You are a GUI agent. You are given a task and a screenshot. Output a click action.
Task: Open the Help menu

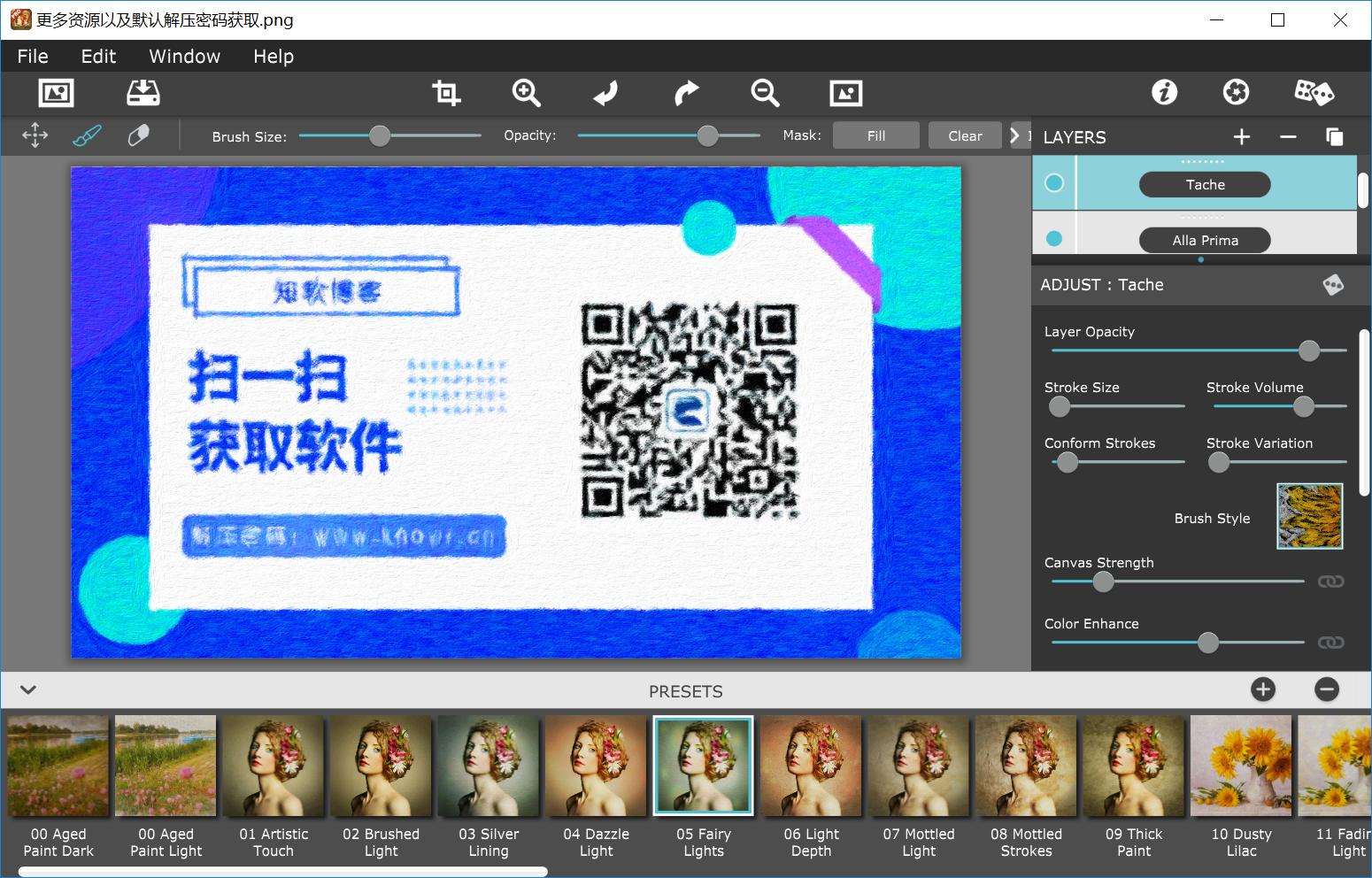point(274,56)
